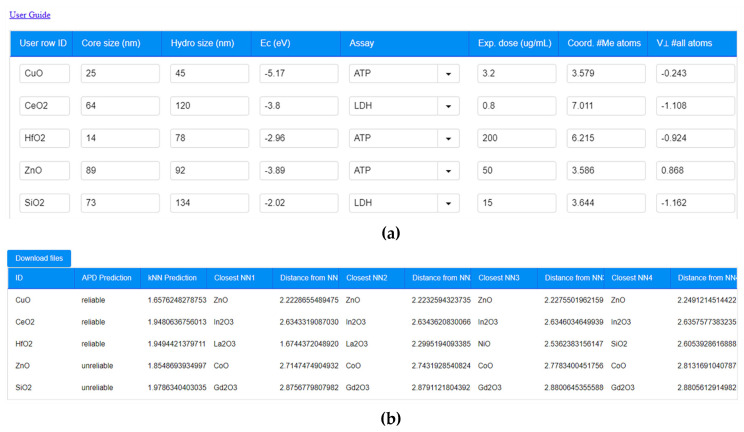Select the Ec field with value -3.89
This screenshot has height=432, width=744.
pyautogui.click(x=298, y=171)
